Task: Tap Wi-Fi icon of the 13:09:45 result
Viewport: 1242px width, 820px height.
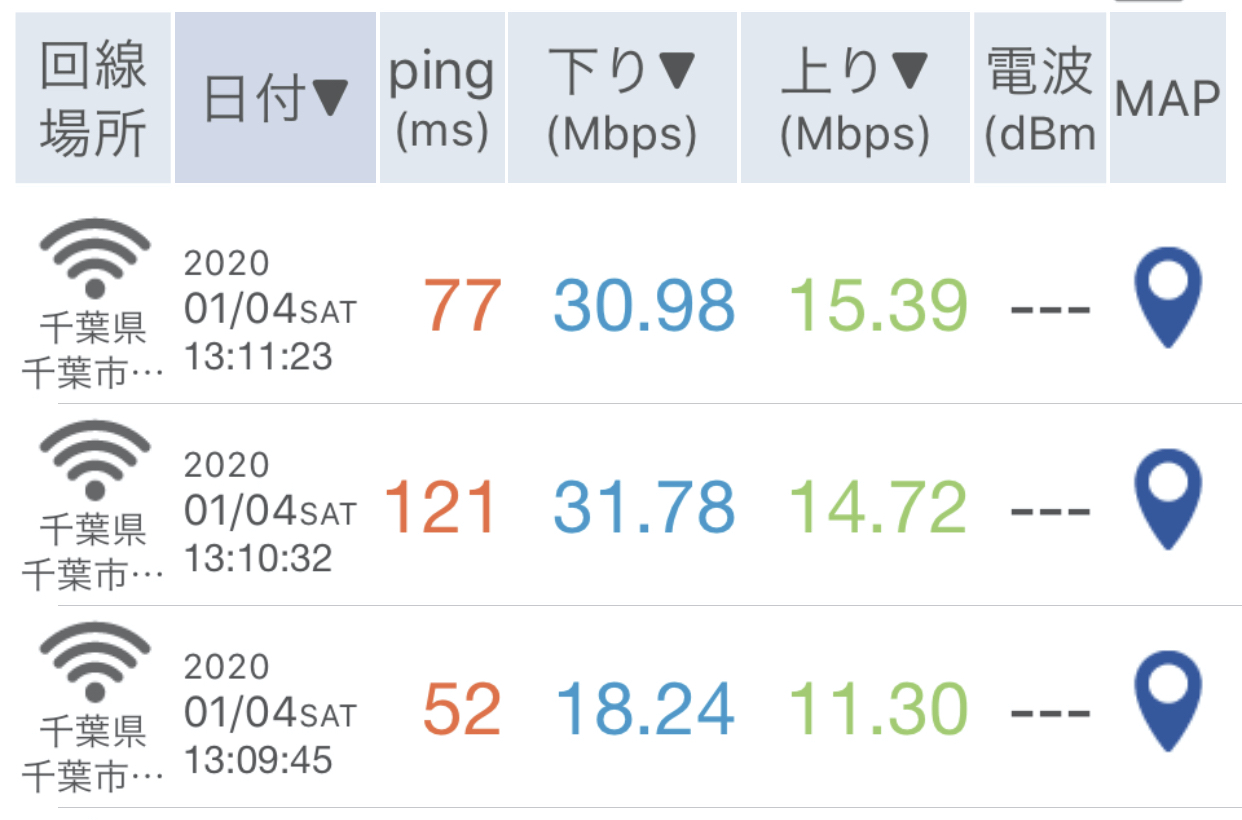Action: 94,662
